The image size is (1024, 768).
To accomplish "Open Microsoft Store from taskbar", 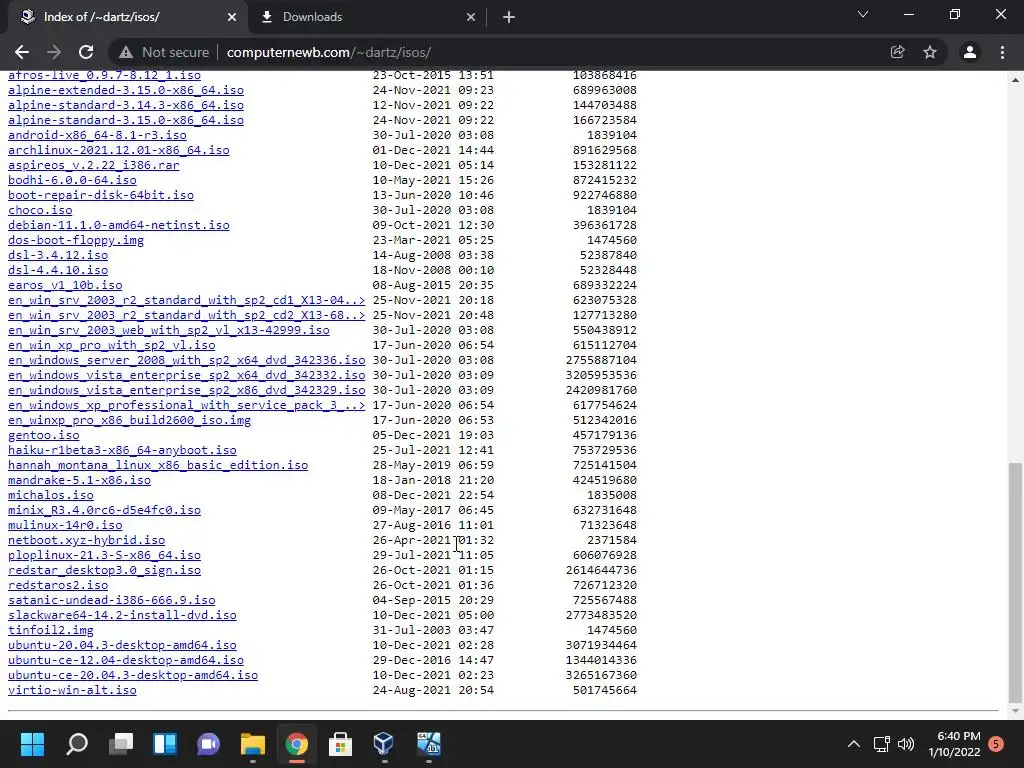I will [340, 744].
